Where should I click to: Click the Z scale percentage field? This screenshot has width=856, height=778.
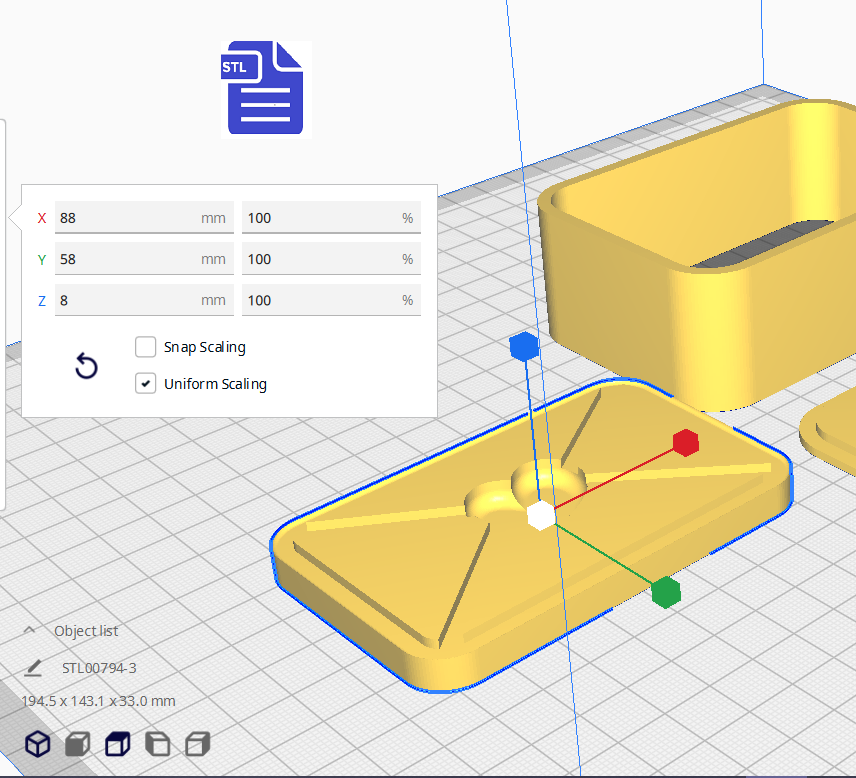click(330, 300)
